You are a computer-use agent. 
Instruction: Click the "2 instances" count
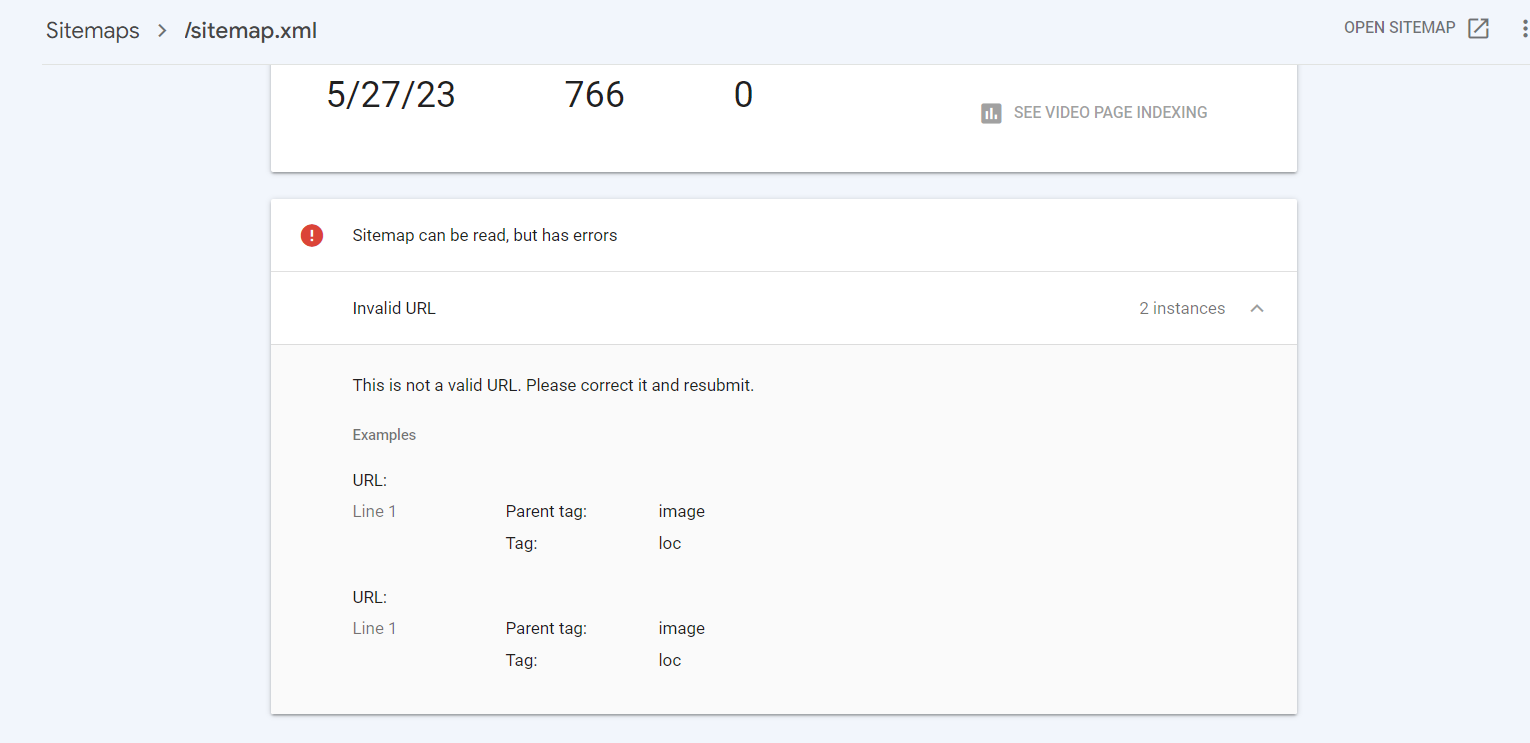[1181, 308]
